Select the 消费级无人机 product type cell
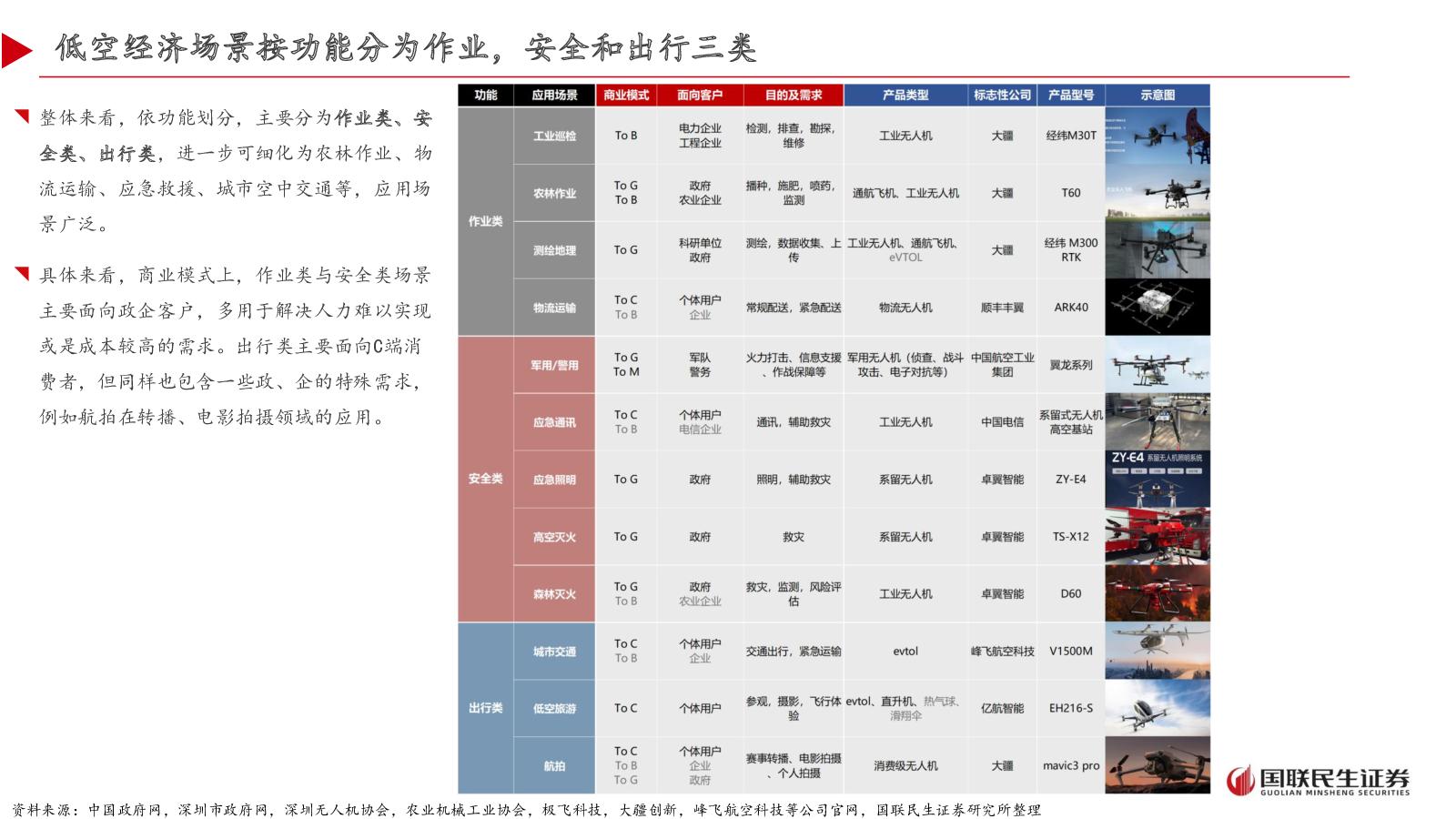Image resolution: width=1456 pixels, height=819 pixels. click(905, 766)
